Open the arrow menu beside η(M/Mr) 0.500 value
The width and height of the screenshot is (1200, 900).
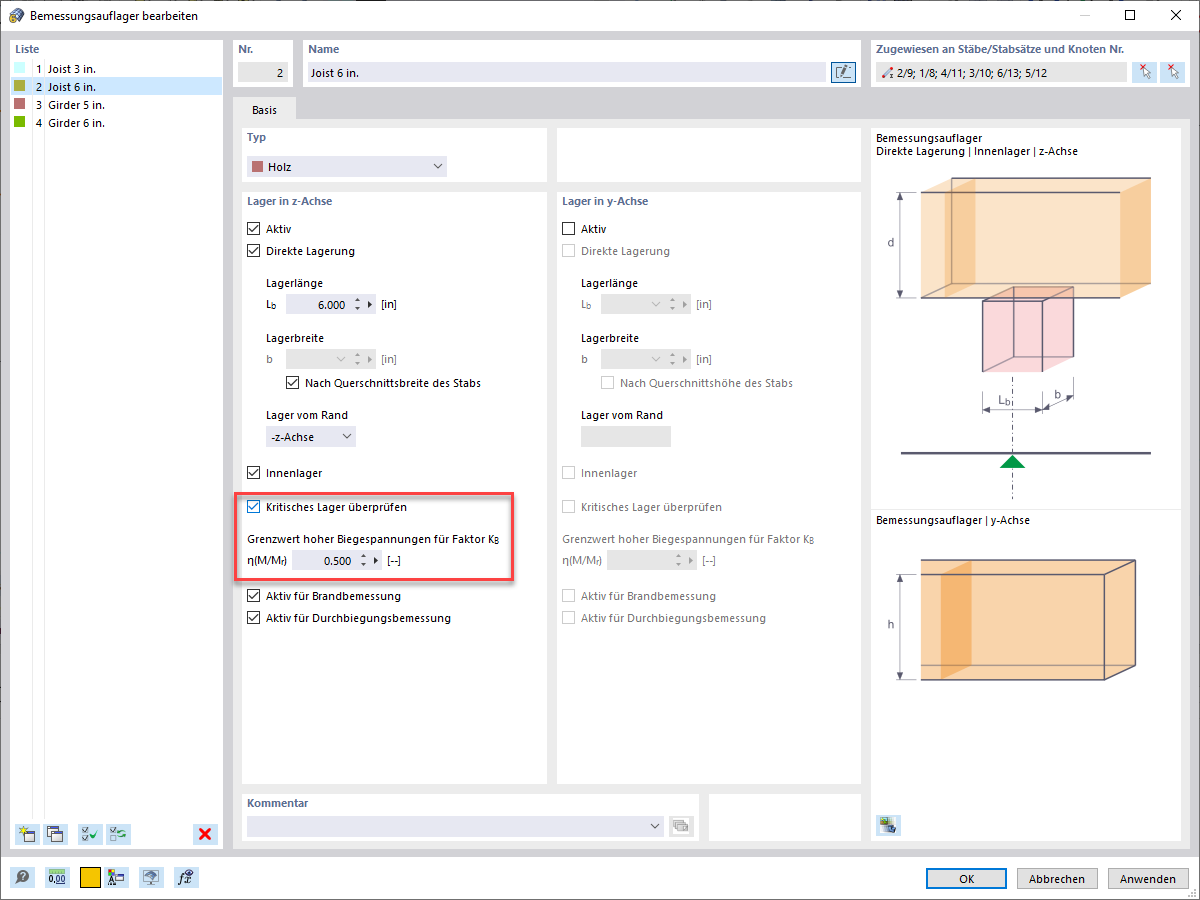[377, 561]
